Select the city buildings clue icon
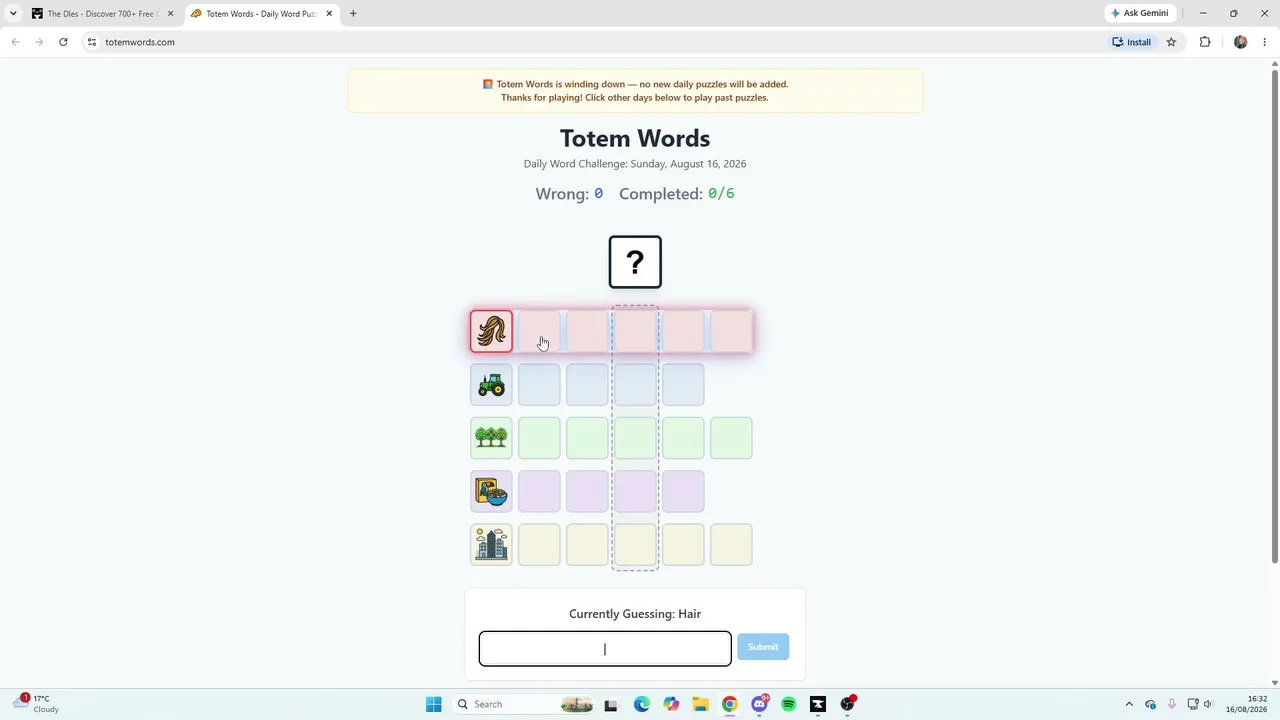1280x720 pixels. 491,544
